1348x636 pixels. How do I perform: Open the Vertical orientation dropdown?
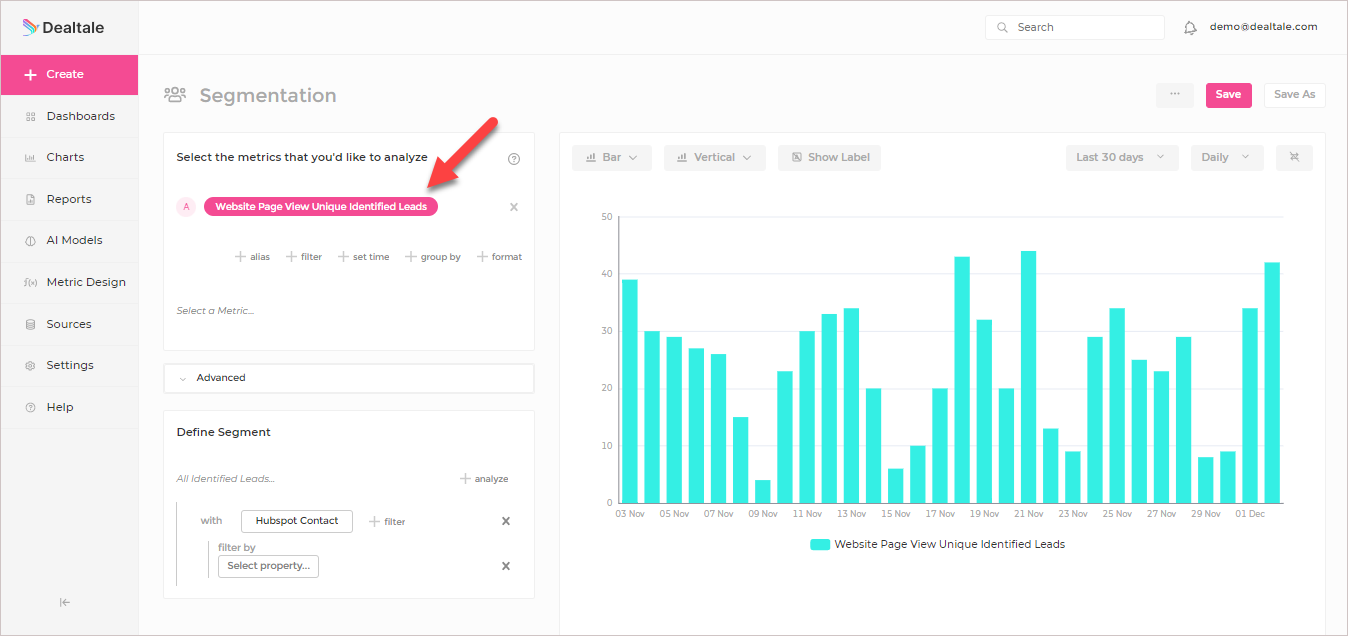(x=715, y=157)
